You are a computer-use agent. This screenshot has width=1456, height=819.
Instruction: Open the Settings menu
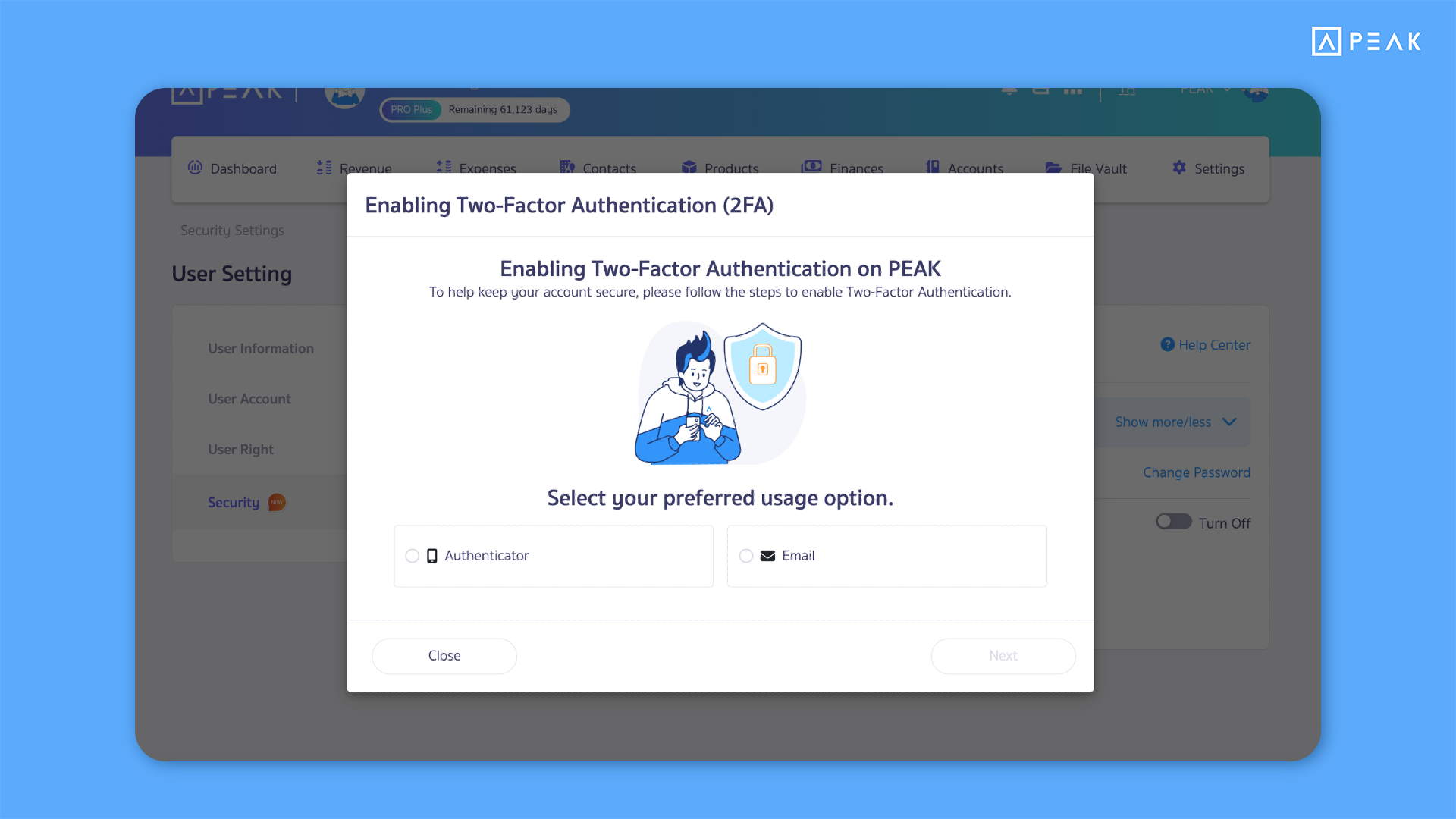(1208, 168)
